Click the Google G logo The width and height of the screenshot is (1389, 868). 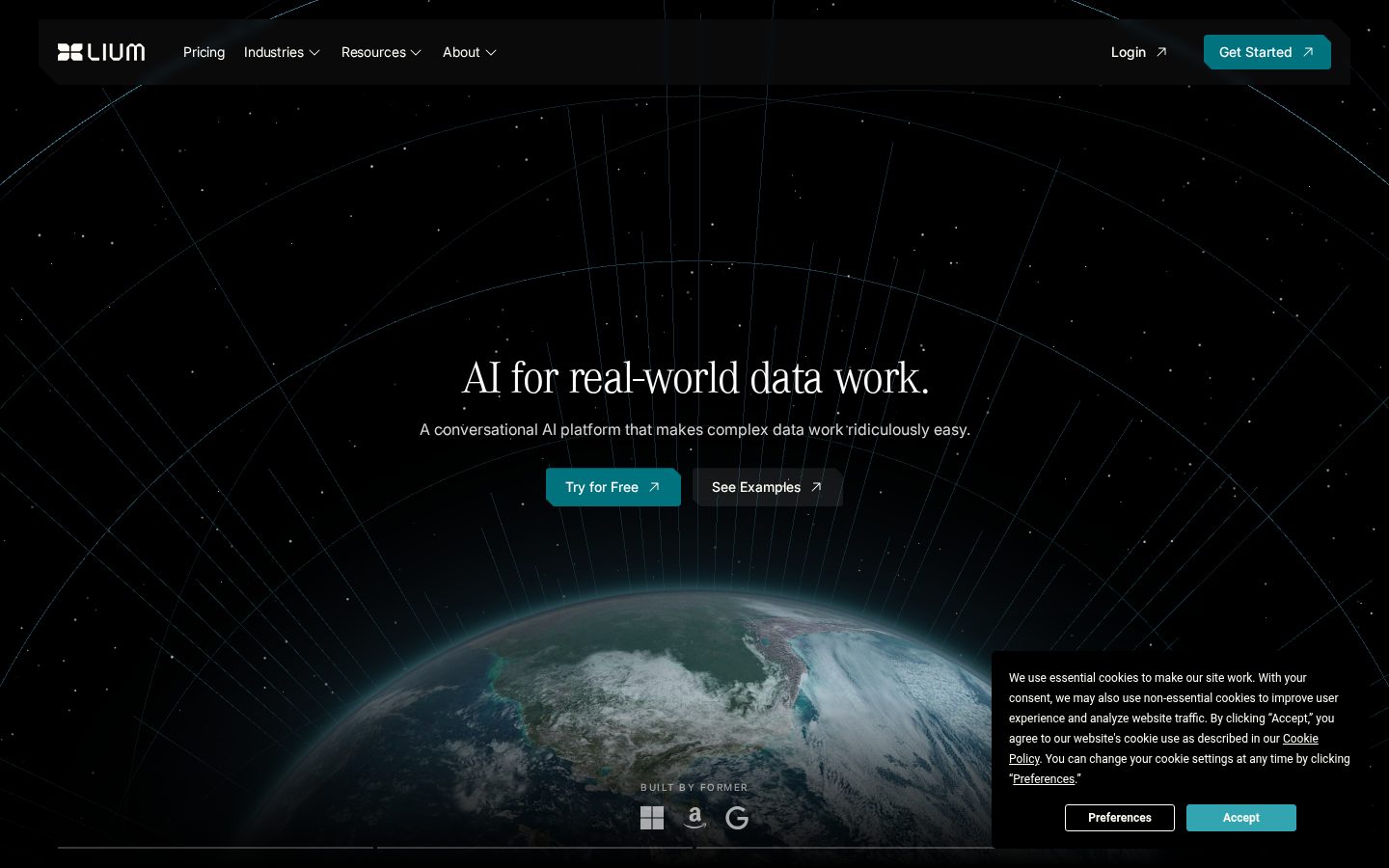pyautogui.click(x=737, y=819)
